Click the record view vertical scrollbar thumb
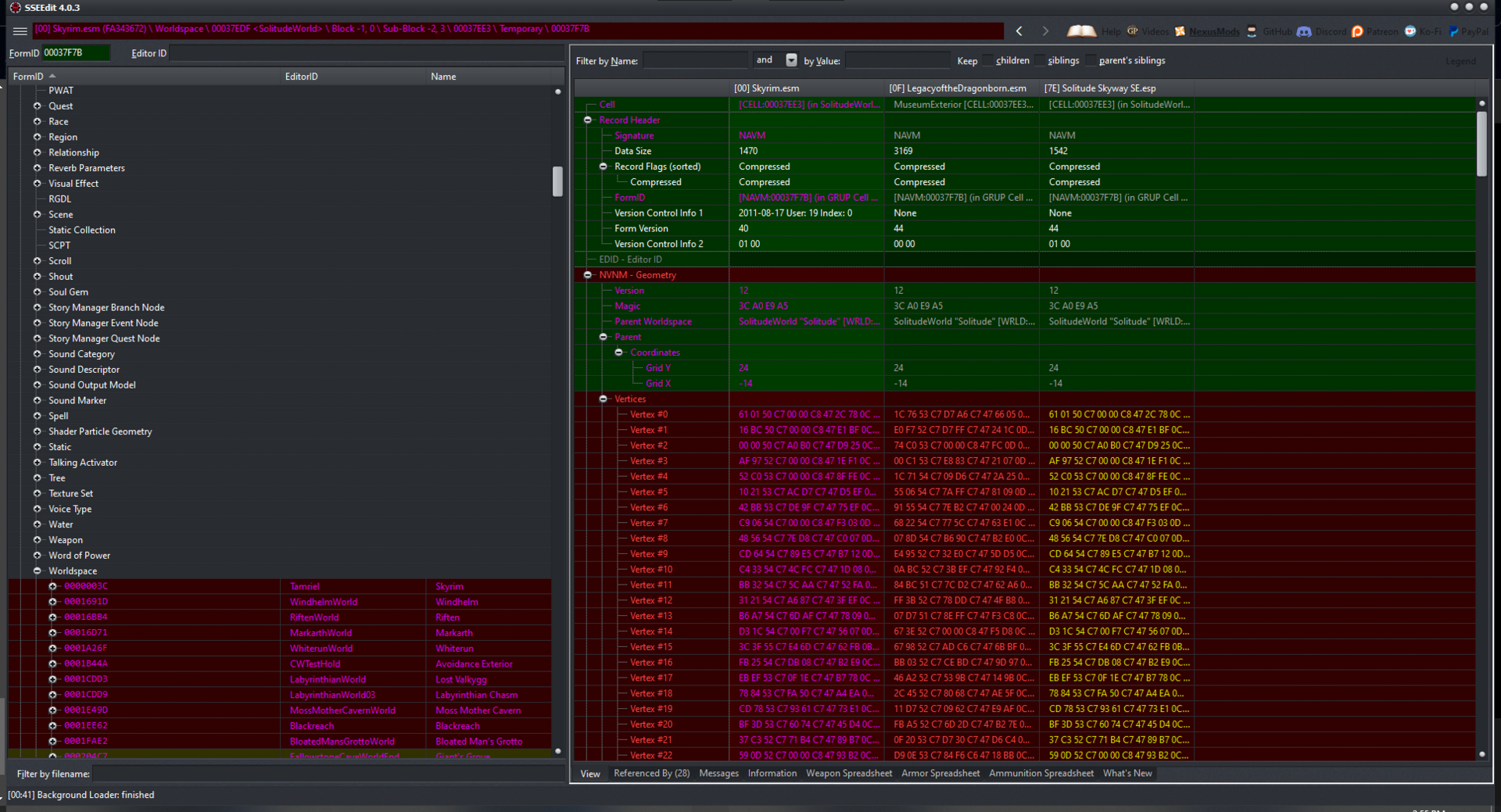This screenshot has height=812, width=1501. (1481, 145)
